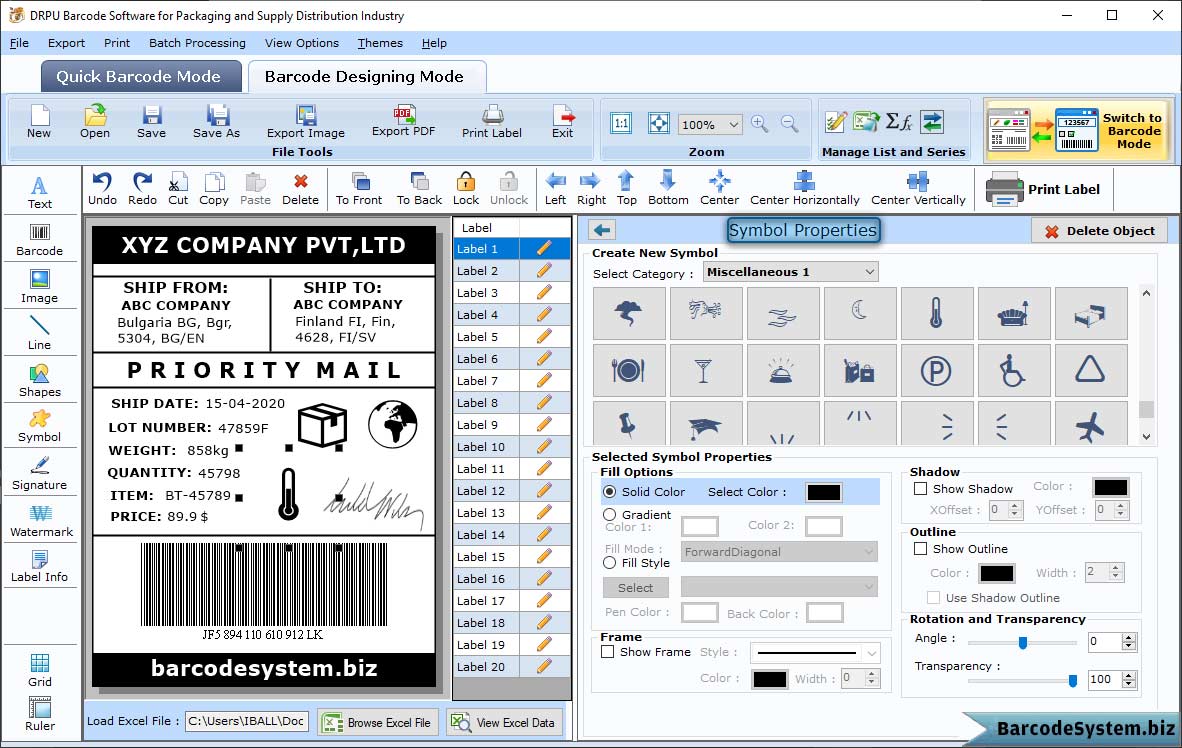Tick the Use Shadow Outline checkbox
Image resolution: width=1182 pixels, height=748 pixels.
coord(933,598)
